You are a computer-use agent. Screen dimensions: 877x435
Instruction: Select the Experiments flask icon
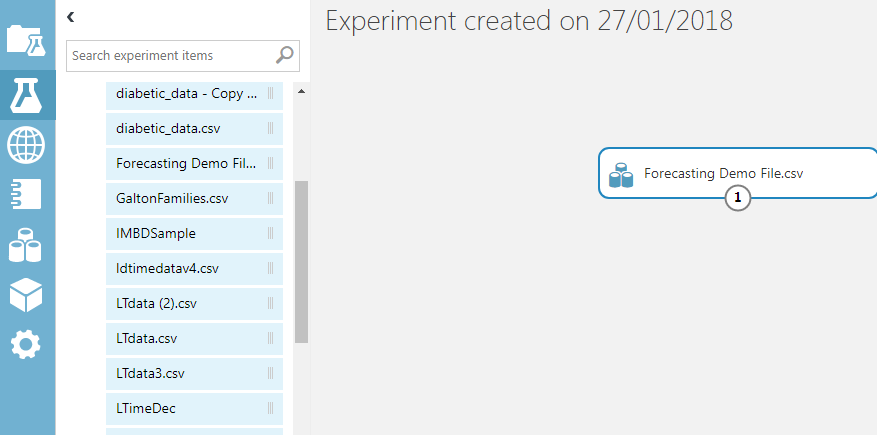(x=27, y=93)
